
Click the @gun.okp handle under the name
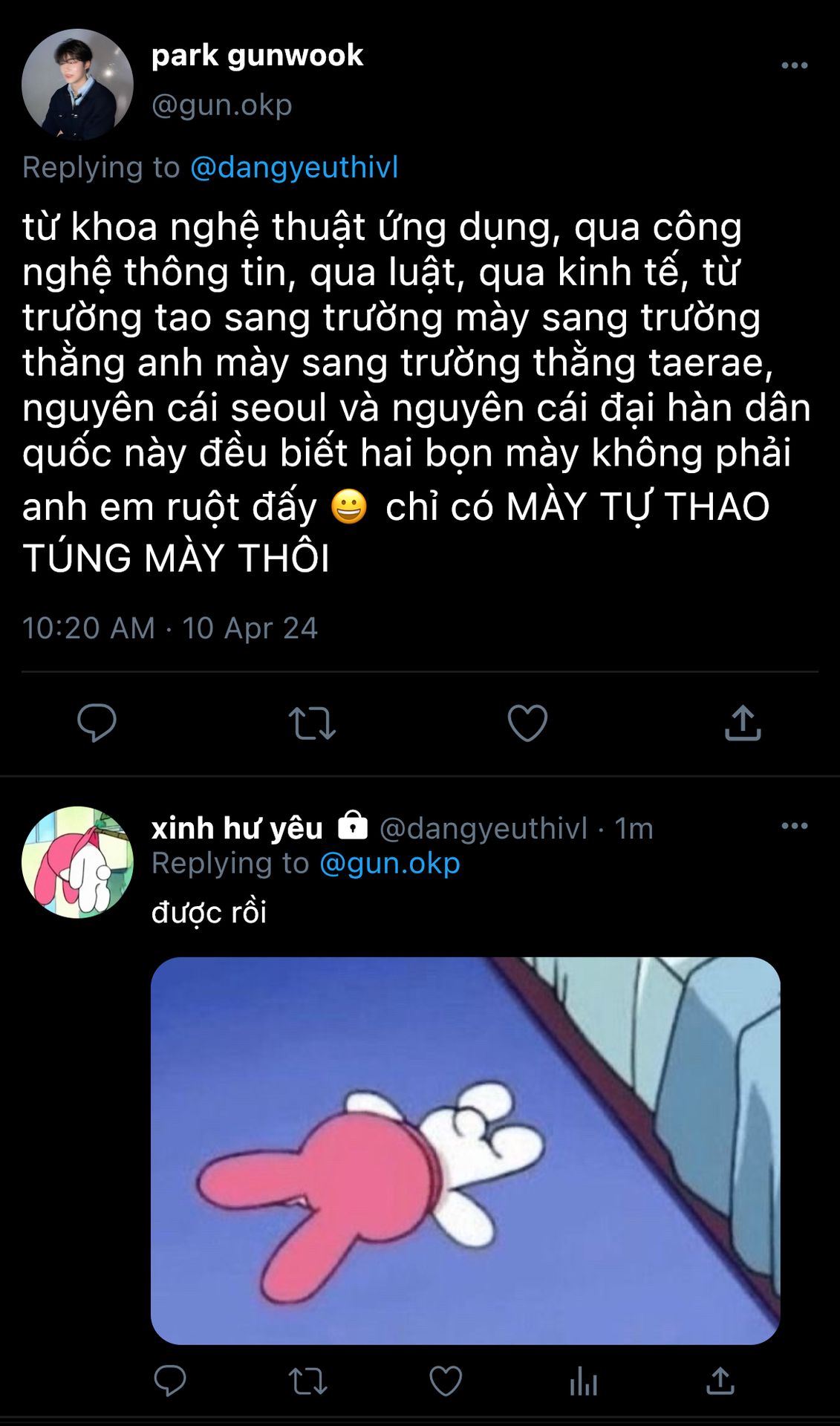click(222, 105)
